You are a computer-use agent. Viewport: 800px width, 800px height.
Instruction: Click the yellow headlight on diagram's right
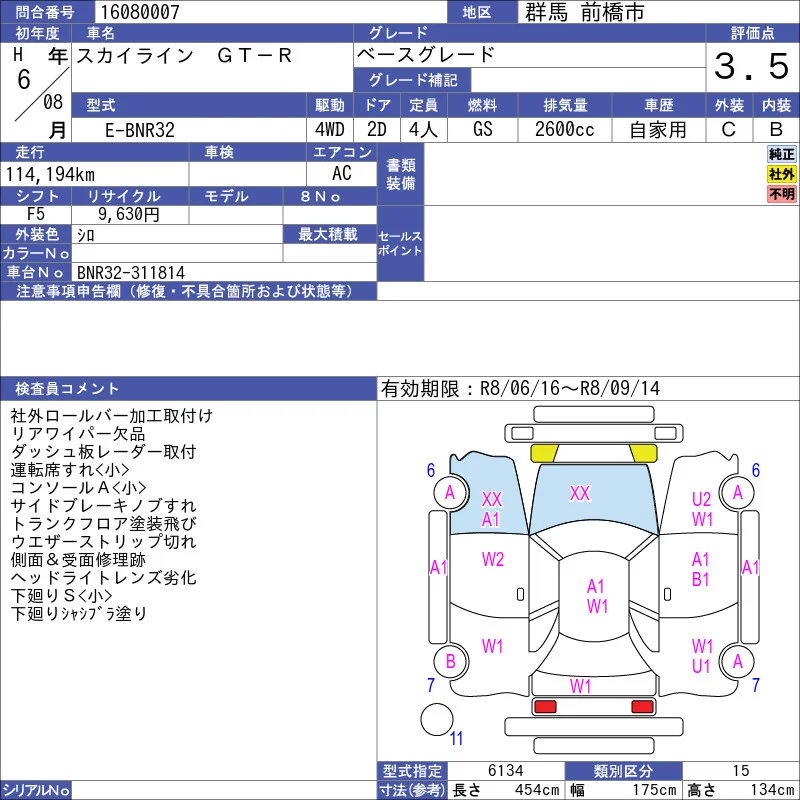643,453
